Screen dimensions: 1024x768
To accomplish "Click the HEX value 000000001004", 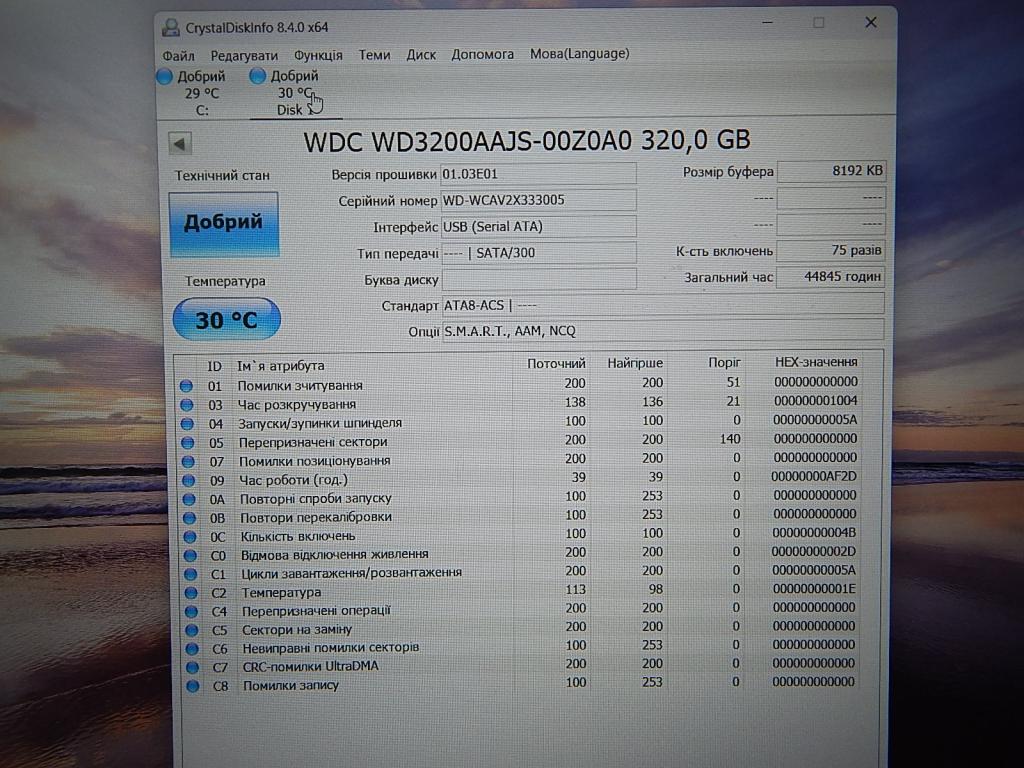I will click(816, 401).
